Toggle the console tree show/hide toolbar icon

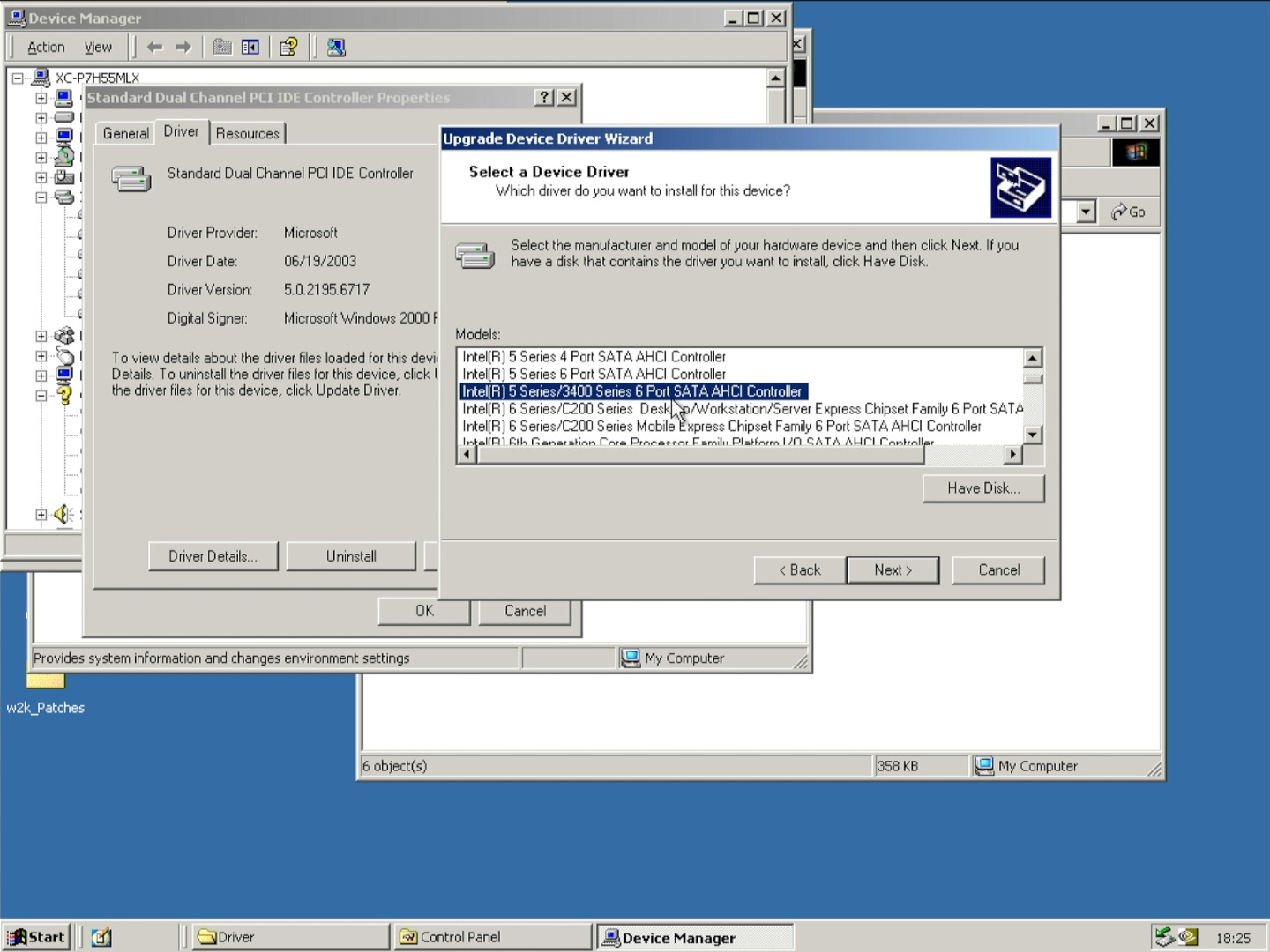[x=250, y=48]
